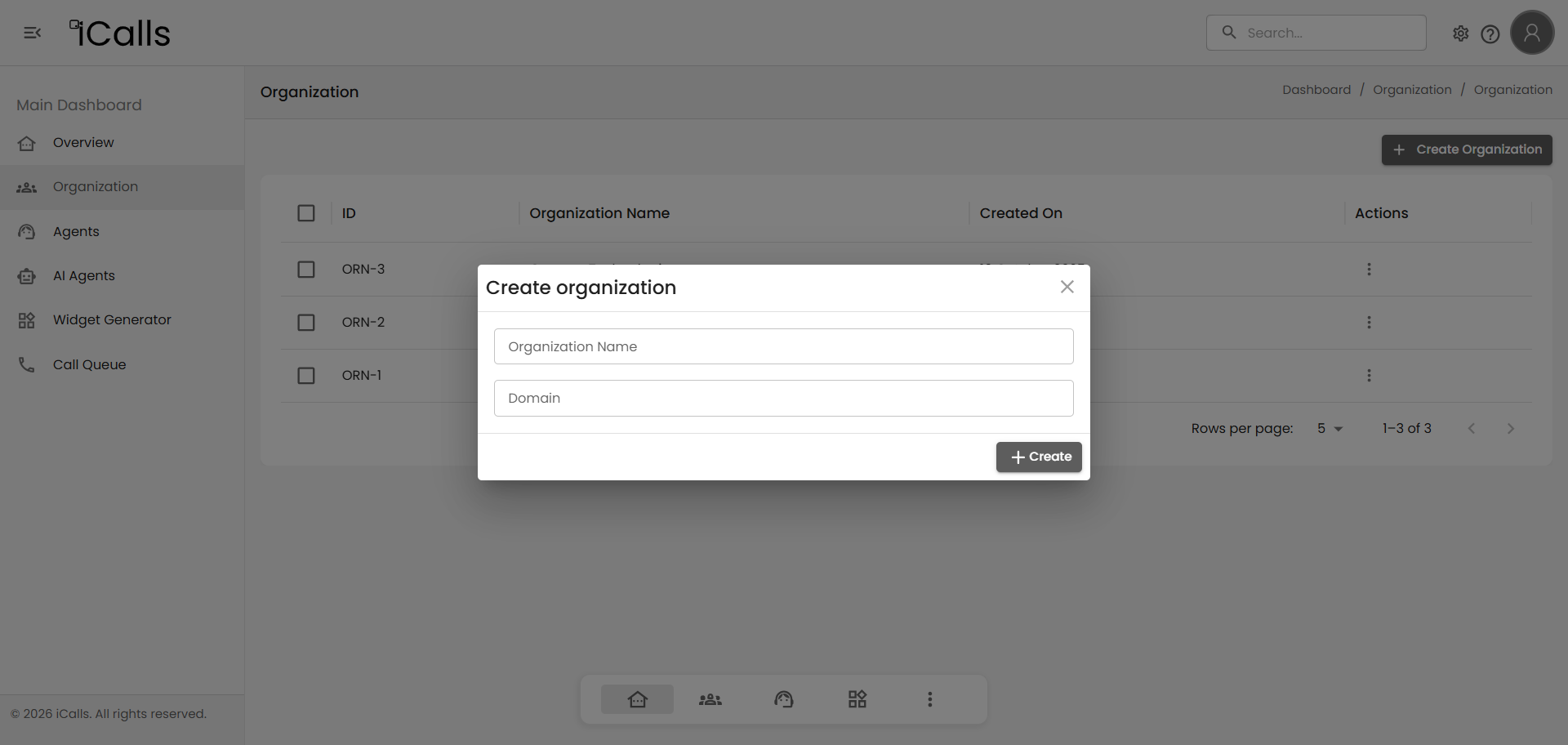Open AI Agents in the sidebar
The height and width of the screenshot is (745, 1568).
pos(84,276)
